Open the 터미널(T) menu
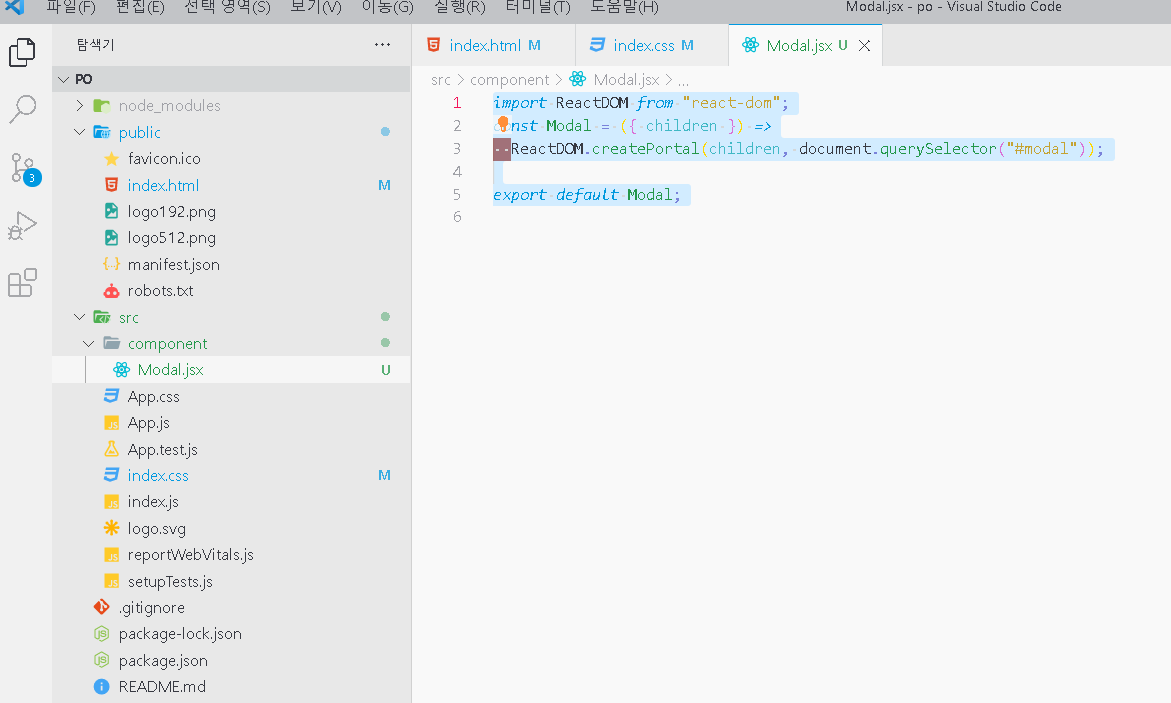 click(x=538, y=7)
